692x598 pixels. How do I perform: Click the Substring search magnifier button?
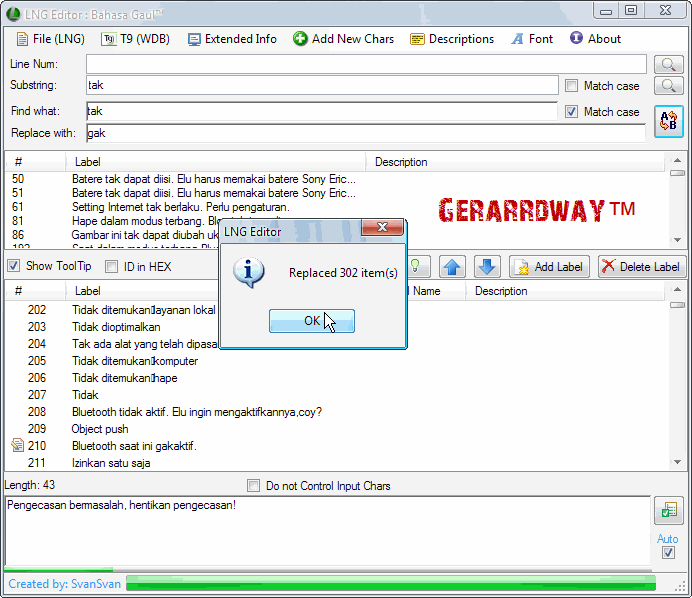(668, 86)
